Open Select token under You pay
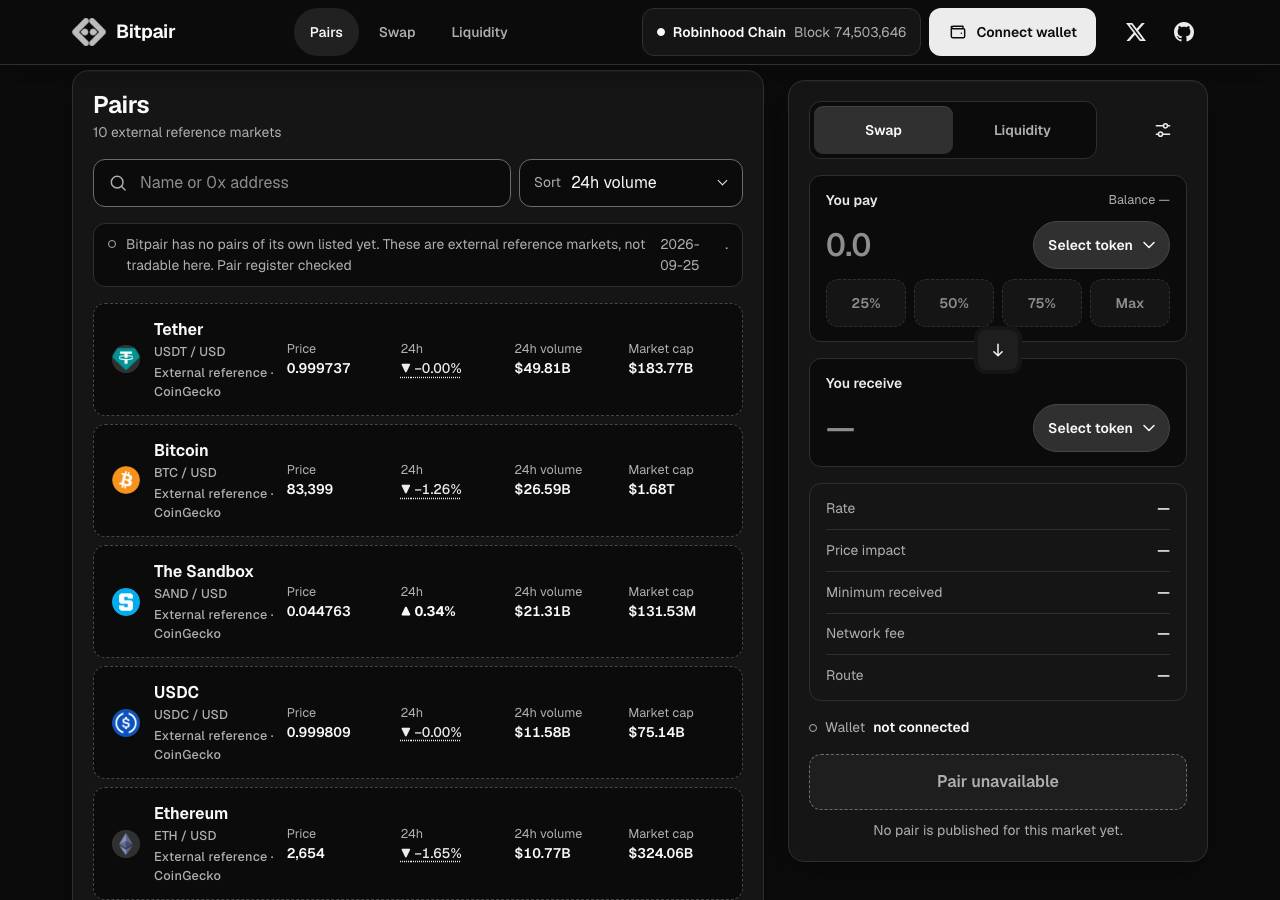Screen dimensions: 1280x900 coord(1101,245)
